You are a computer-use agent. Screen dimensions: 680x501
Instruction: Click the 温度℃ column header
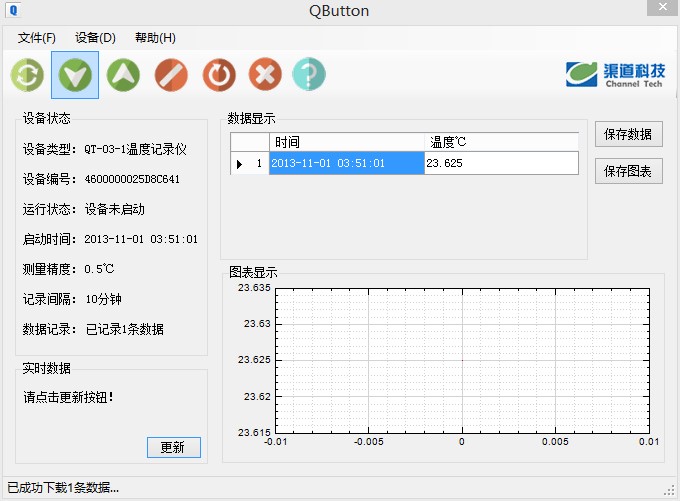(x=500, y=142)
